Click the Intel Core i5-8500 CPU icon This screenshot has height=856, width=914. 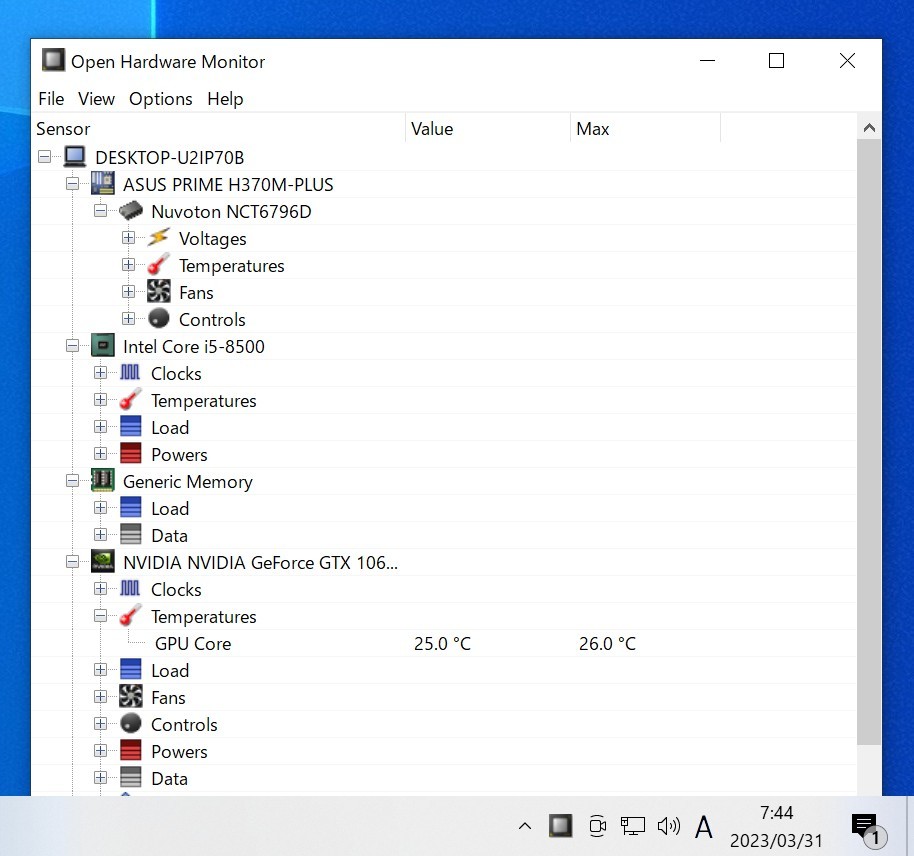[103, 345]
